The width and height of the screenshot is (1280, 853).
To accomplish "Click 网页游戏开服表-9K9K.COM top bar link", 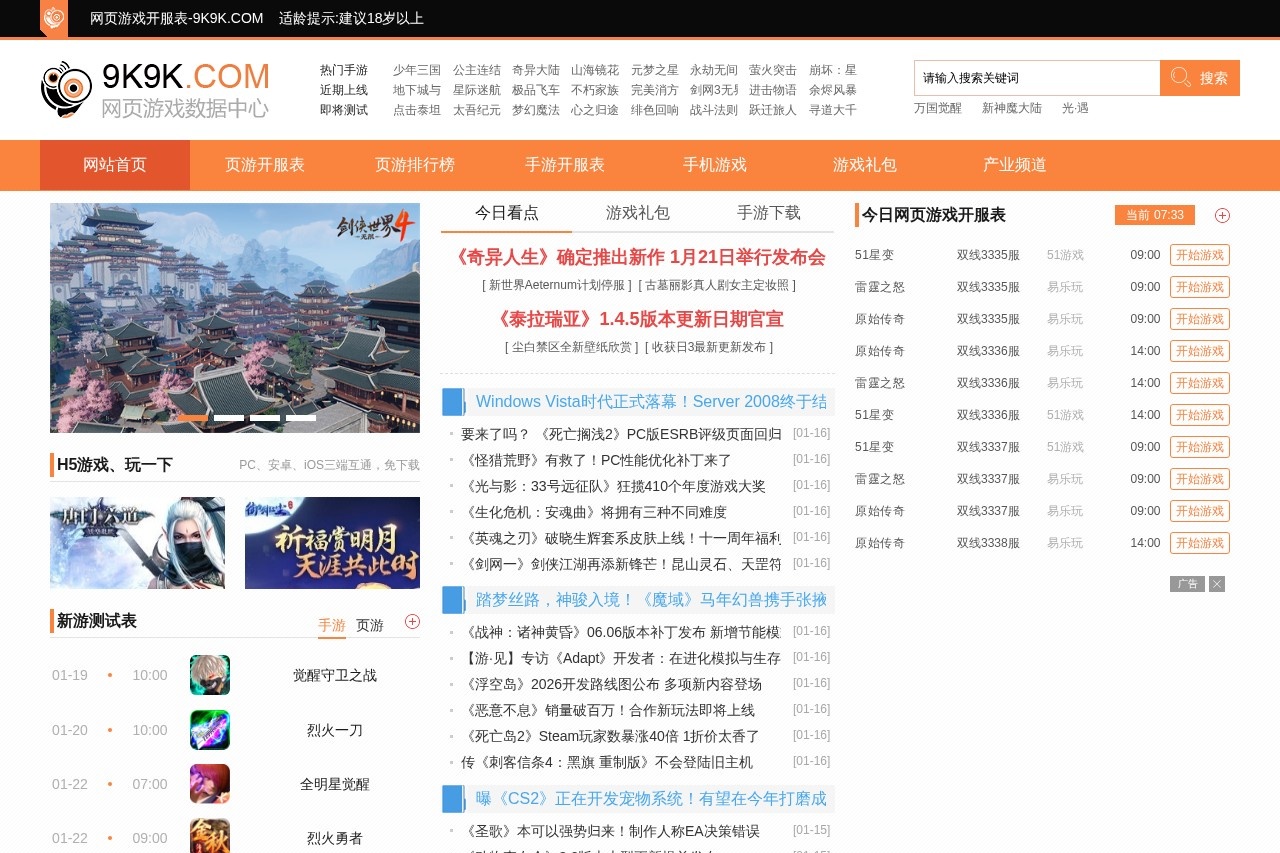I will [x=177, y=18].
